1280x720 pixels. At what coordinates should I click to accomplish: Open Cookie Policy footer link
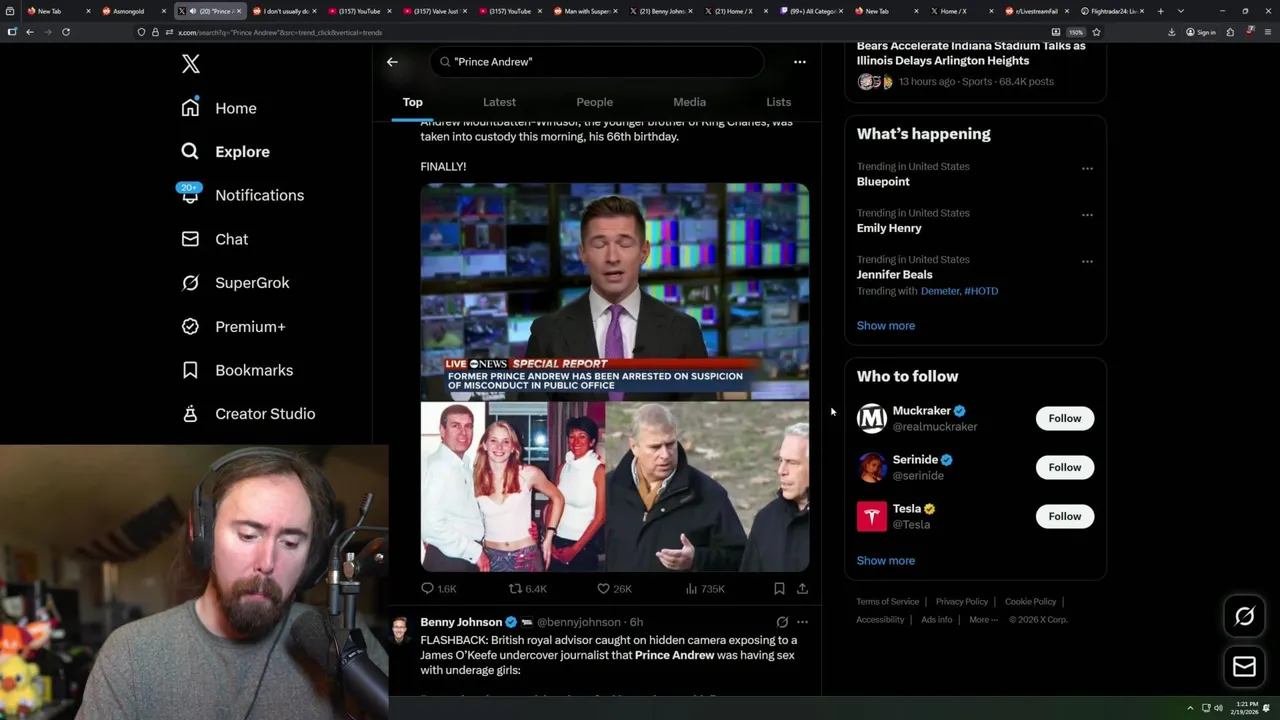pyautogui.click(x=1030, y=602)
